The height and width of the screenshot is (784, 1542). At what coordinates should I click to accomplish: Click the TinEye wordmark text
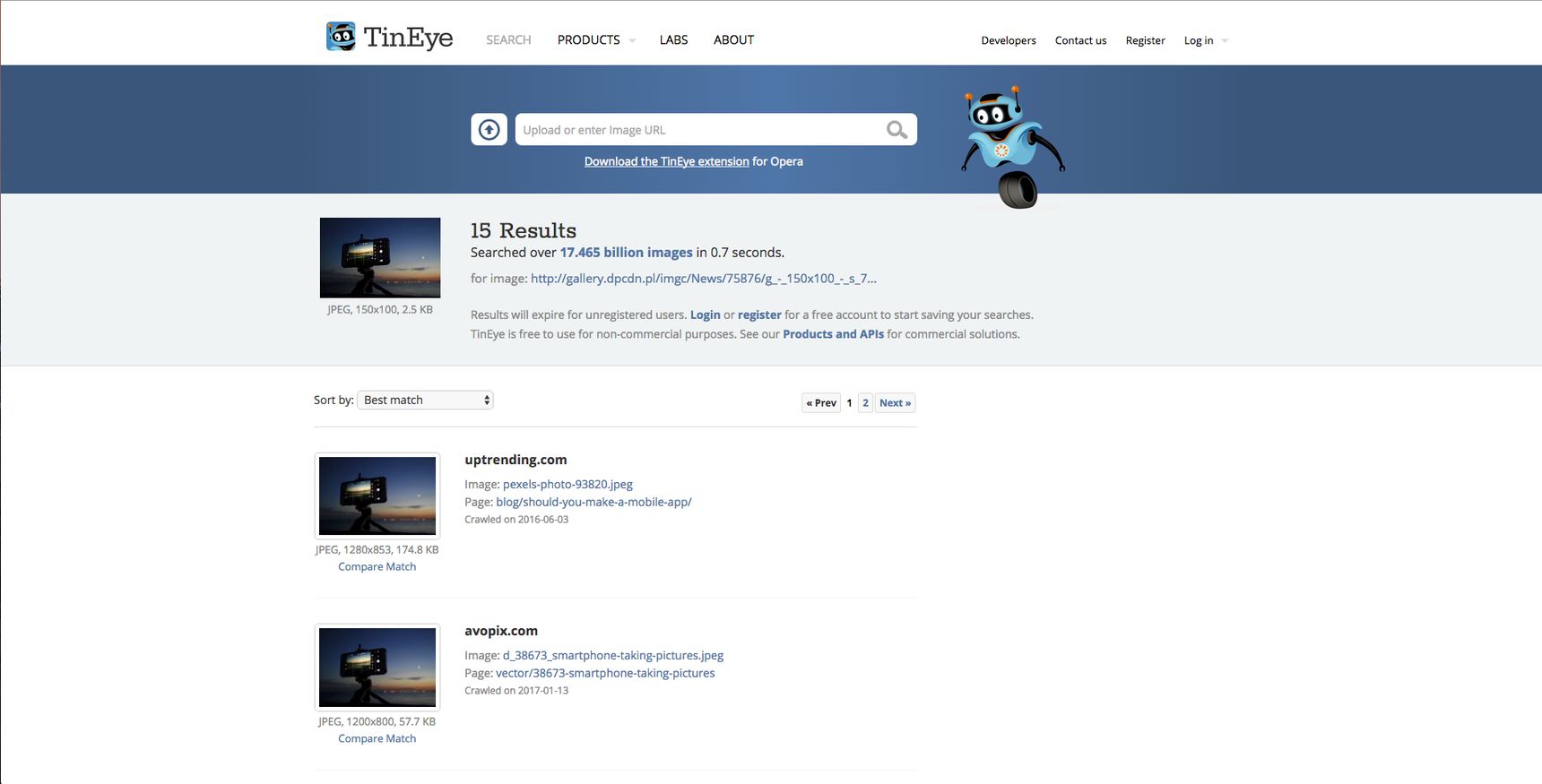(408, 38)
